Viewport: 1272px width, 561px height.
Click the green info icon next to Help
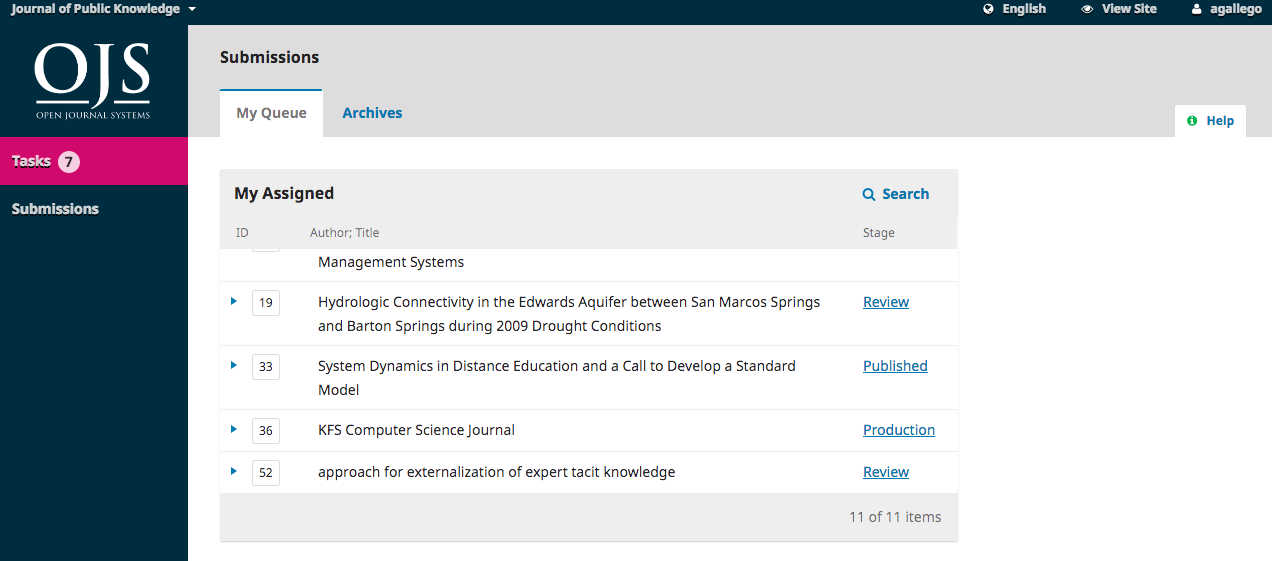[1192, 121]
